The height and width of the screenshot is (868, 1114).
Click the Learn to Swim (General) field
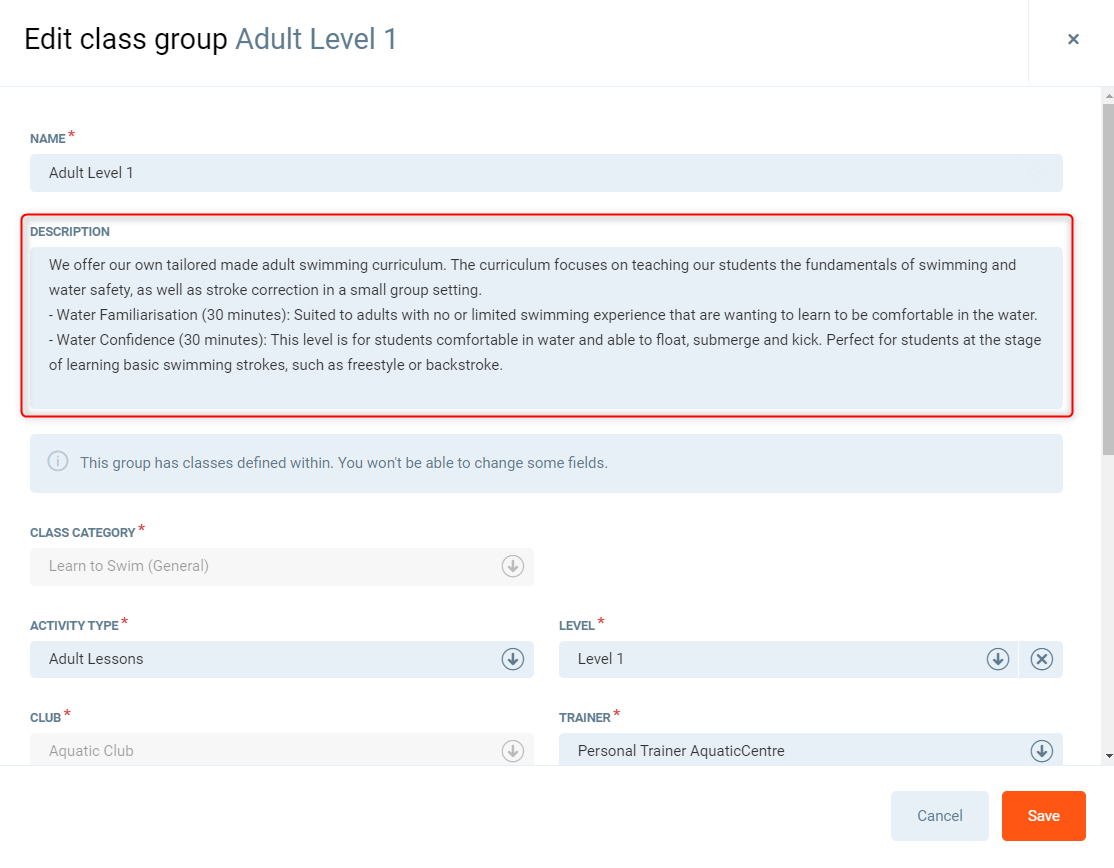(x=270, y=566)
